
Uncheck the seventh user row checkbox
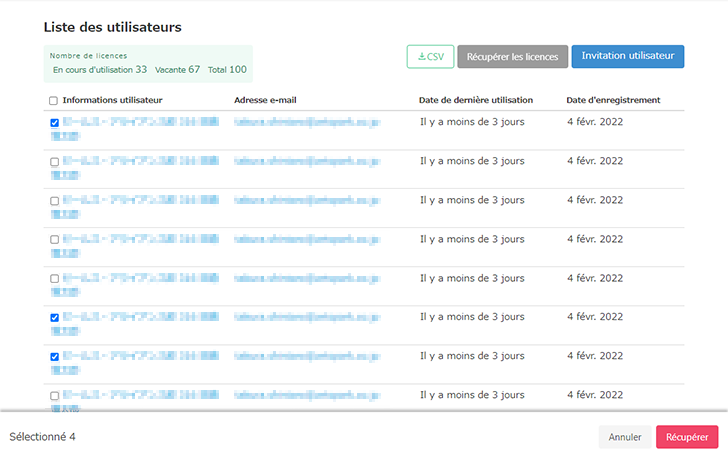[54, 357]
